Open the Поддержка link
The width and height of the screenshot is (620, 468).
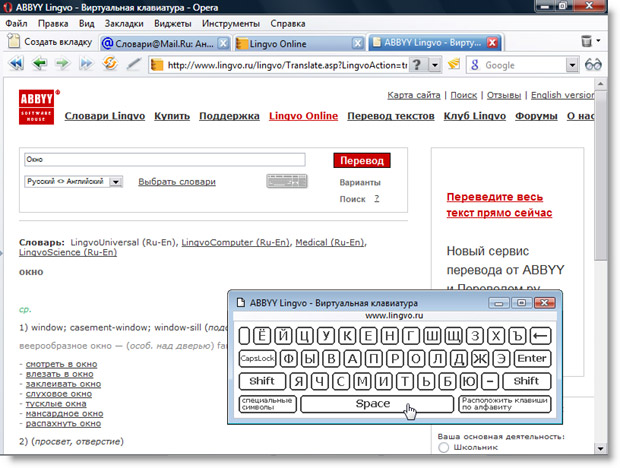[229, 116]
